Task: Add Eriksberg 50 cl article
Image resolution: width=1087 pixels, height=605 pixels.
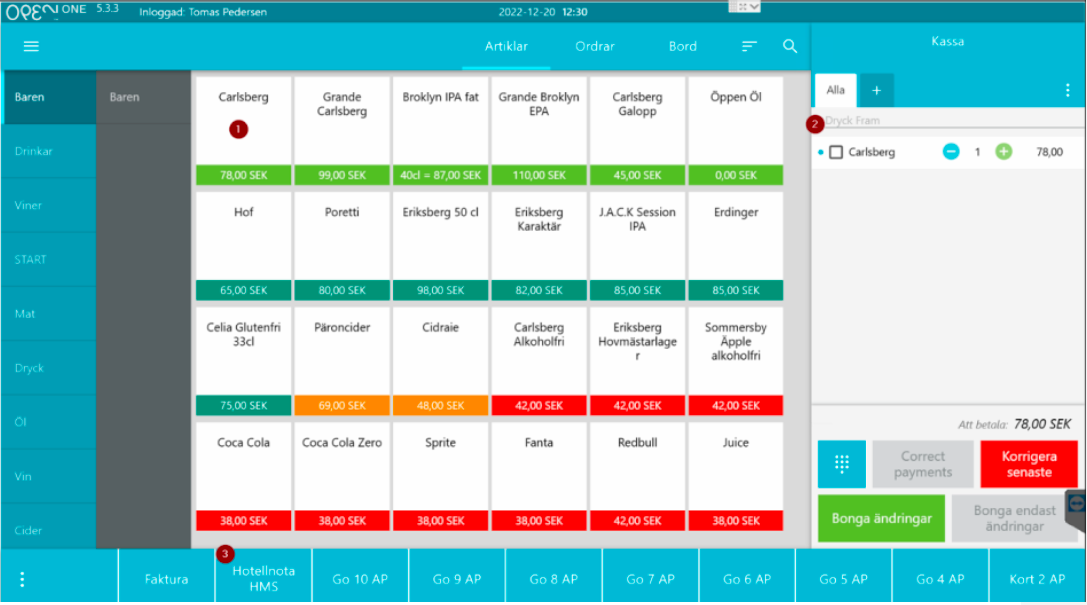Action: tap(440, 246)
